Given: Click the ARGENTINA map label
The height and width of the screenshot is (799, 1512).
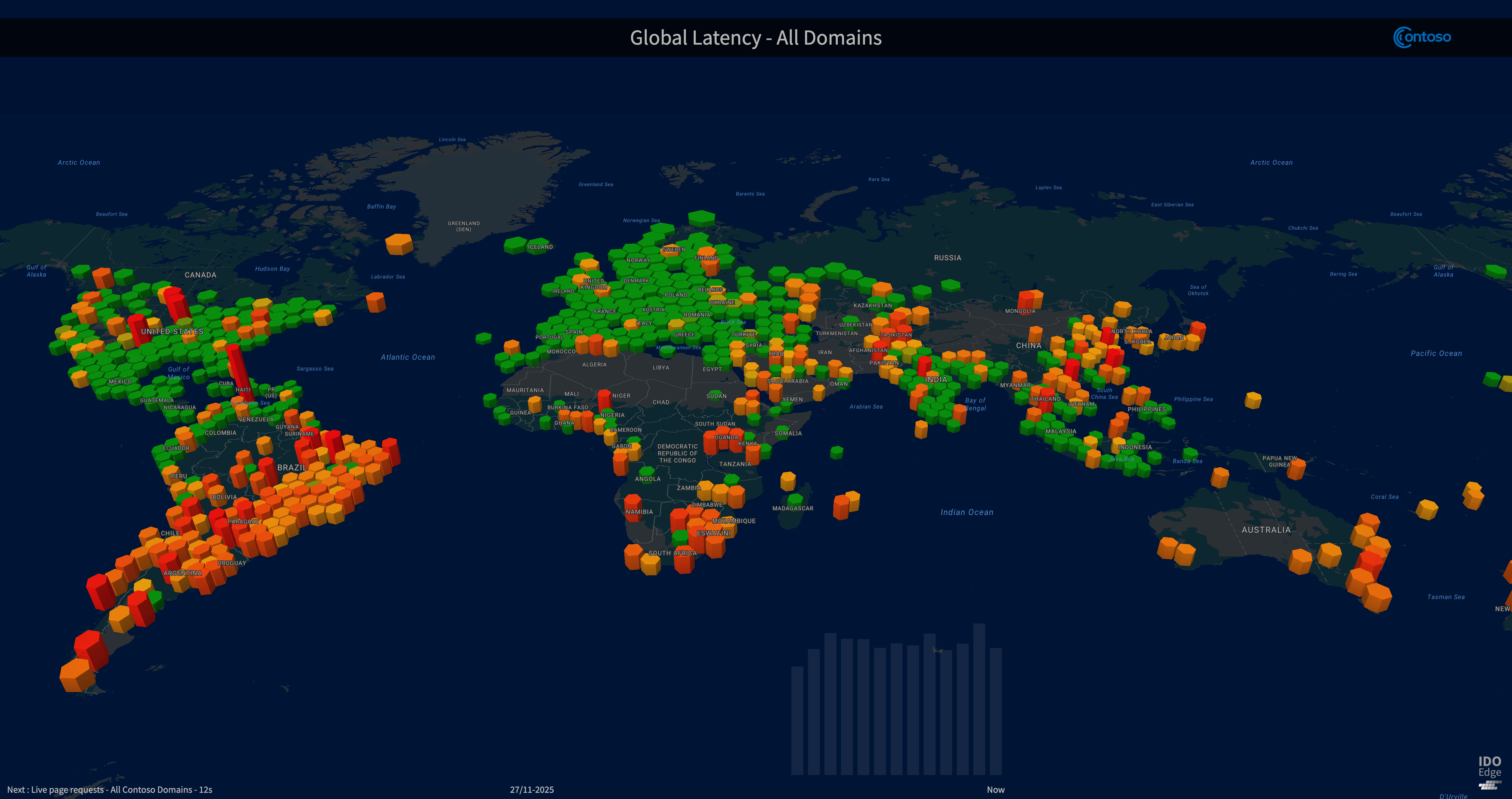Looking at the screenshot, I should pyautogui.click(x=183, y=573).
